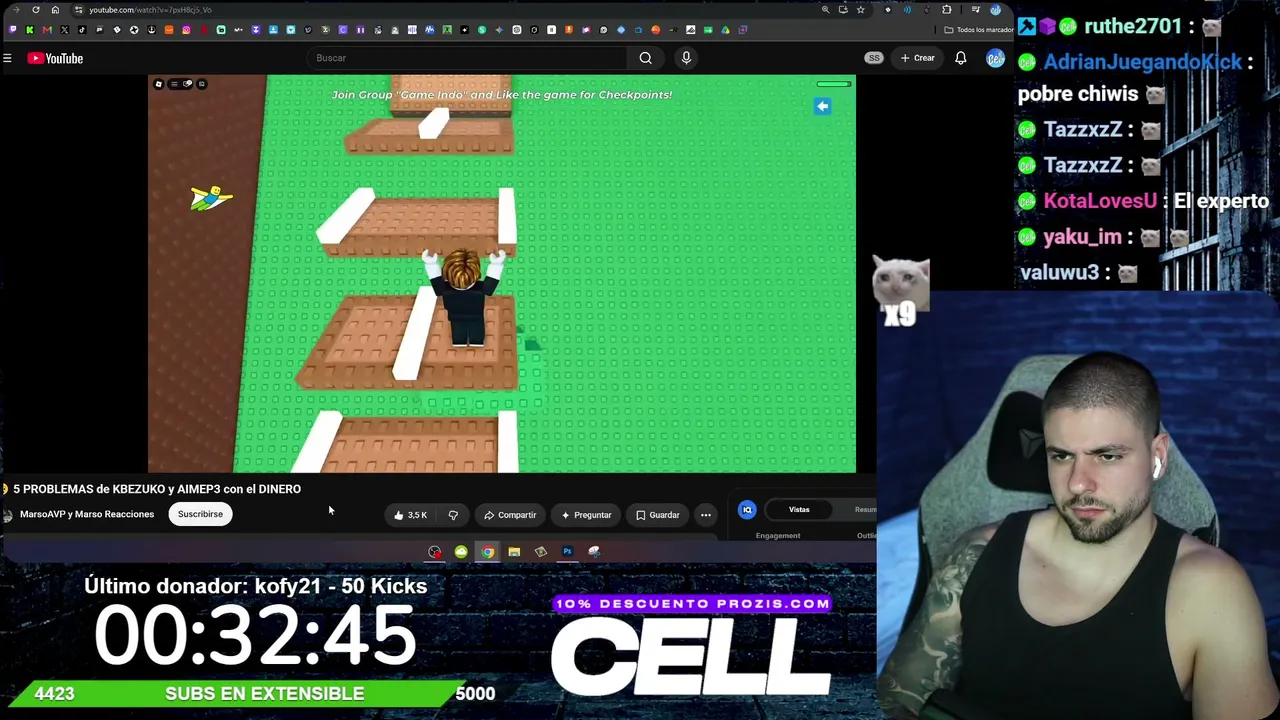Screen dimensions: 1280x720
Task: Bookmark this page with the star icon
Action: pyautogui.click(x=860, y=10)
